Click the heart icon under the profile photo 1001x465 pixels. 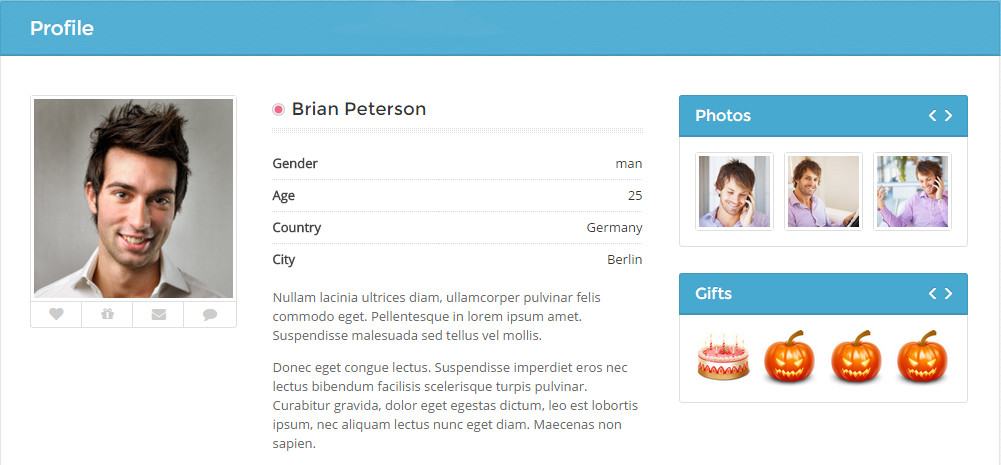pyautogui.click(x=56, y=314)
